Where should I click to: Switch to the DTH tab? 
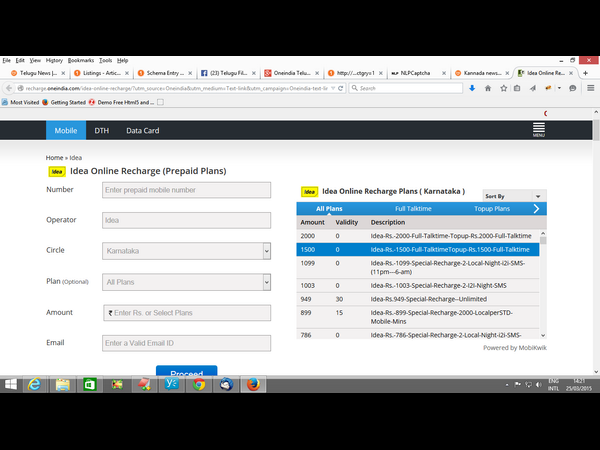point(102,131)
